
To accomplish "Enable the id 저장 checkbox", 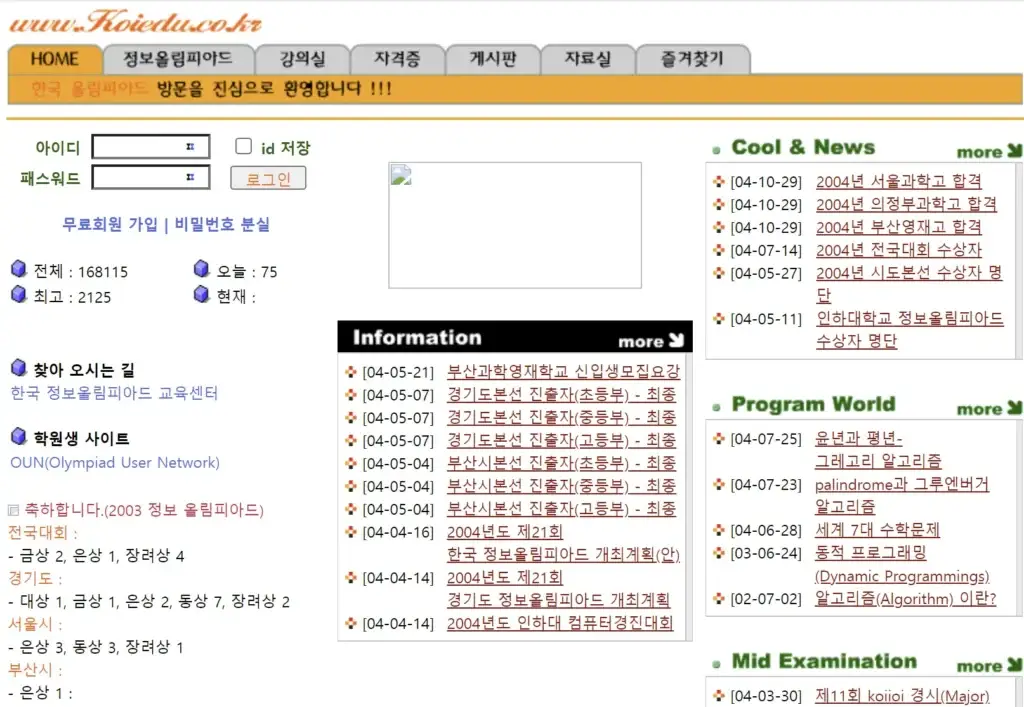I will [243, 145].
